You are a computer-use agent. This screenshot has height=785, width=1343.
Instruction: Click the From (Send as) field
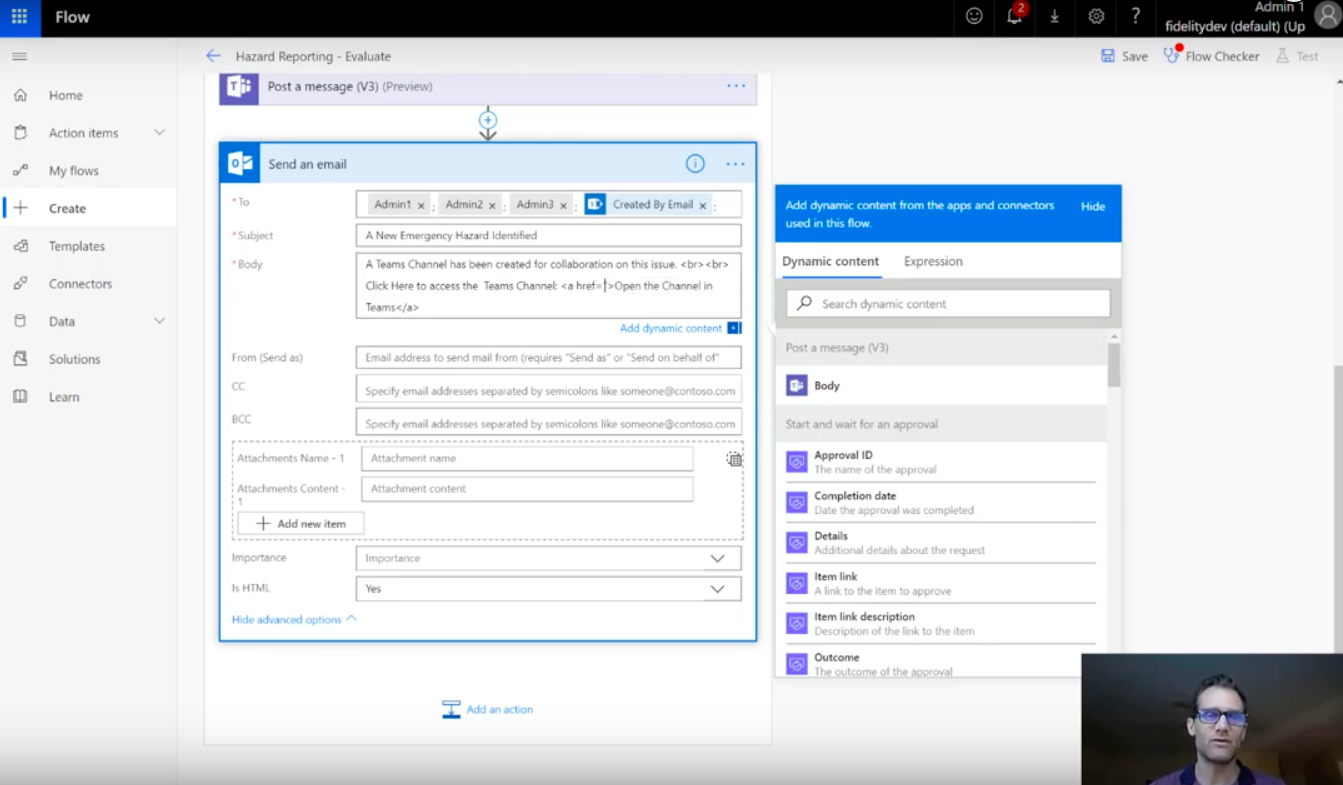549,358
